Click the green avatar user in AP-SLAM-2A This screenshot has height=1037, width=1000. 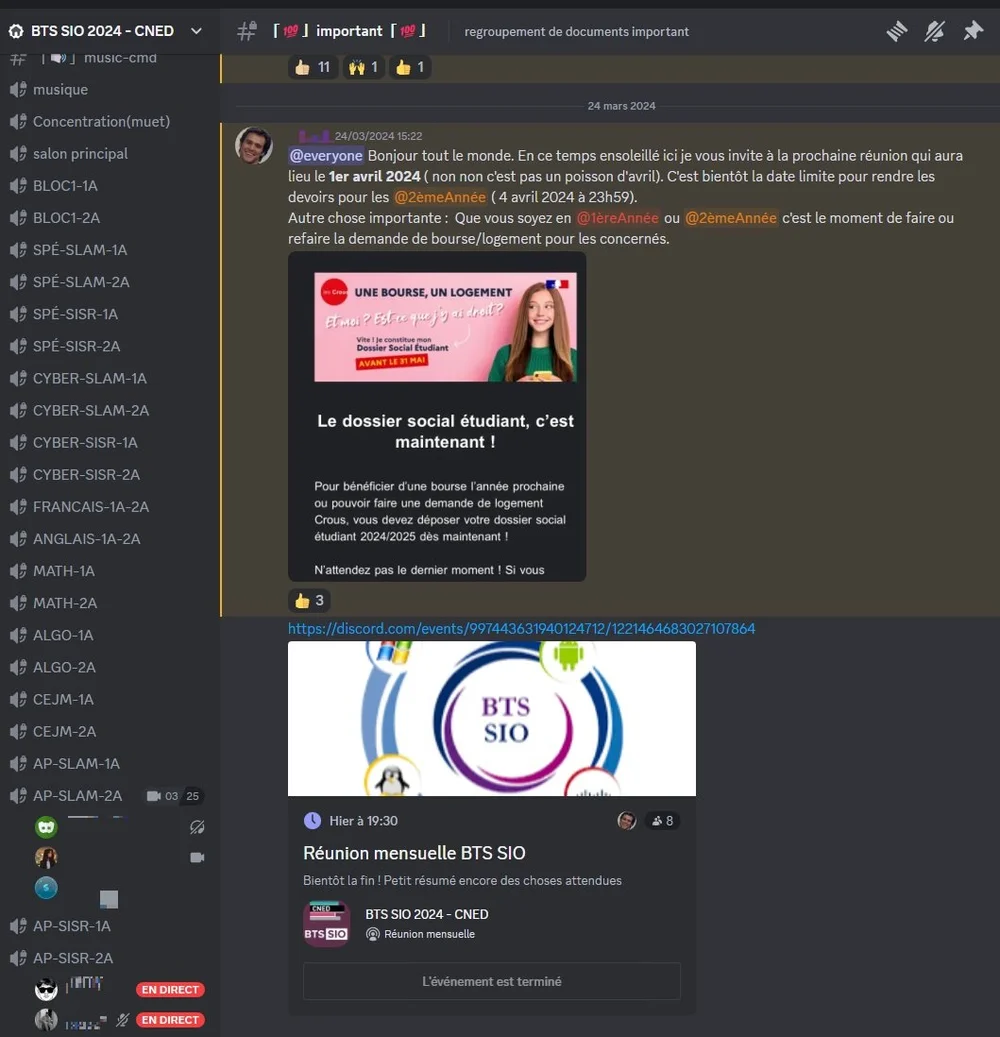(x=46, y=827)
